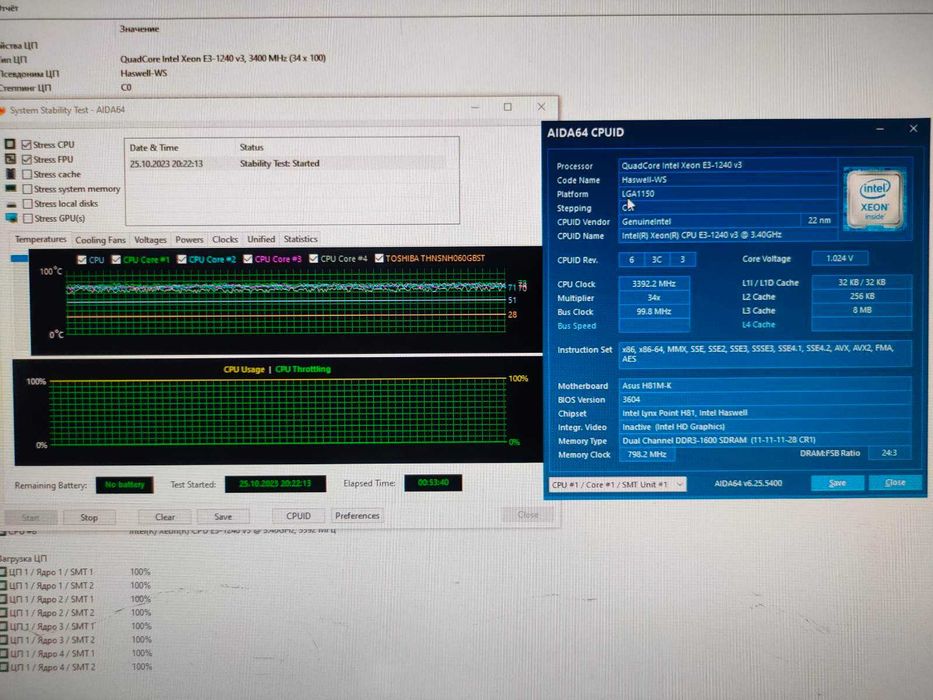Click the FPU icon beside Stress FPU

(x=10, y=159)
